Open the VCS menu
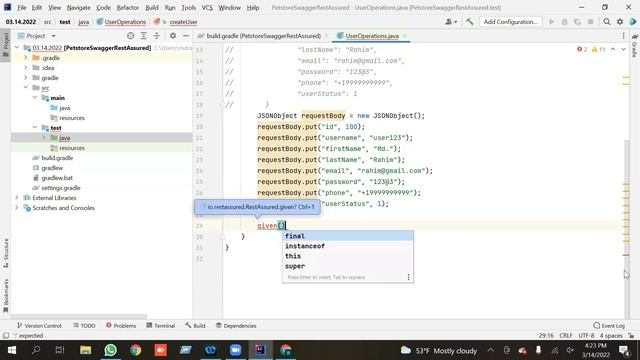The width and height of the screenshot is (640, 360). (x=207, y=7)
